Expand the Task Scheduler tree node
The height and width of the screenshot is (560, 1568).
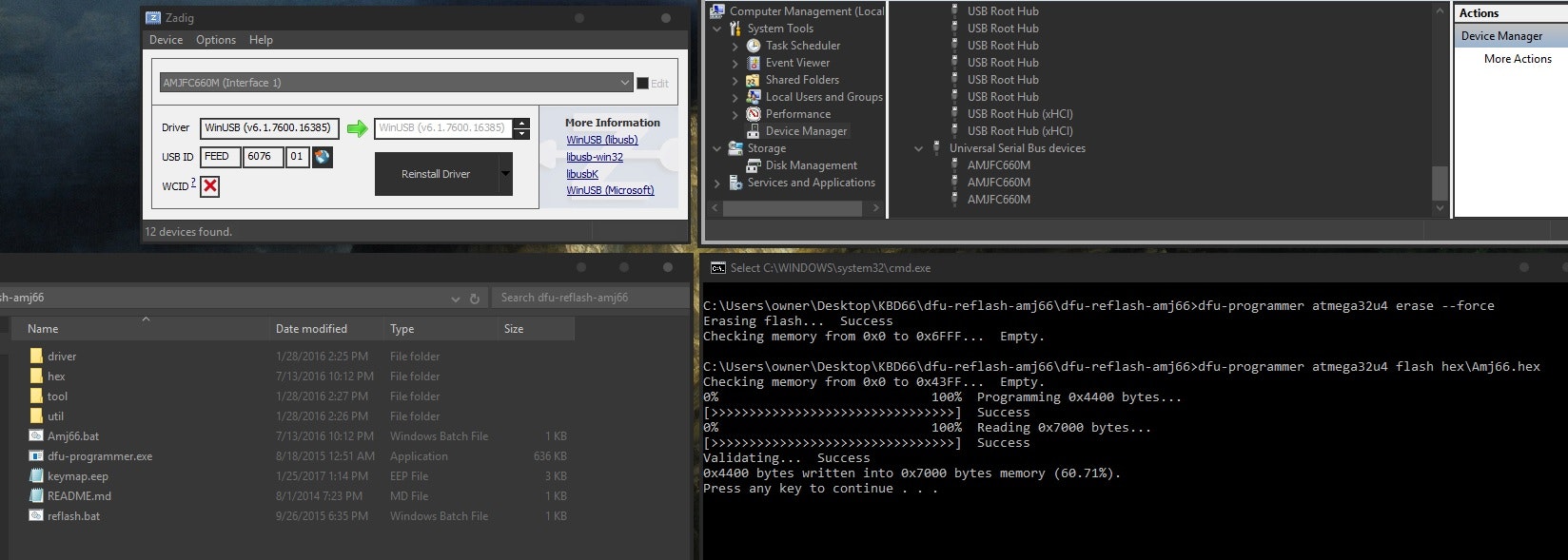click(x=735, y=46)
